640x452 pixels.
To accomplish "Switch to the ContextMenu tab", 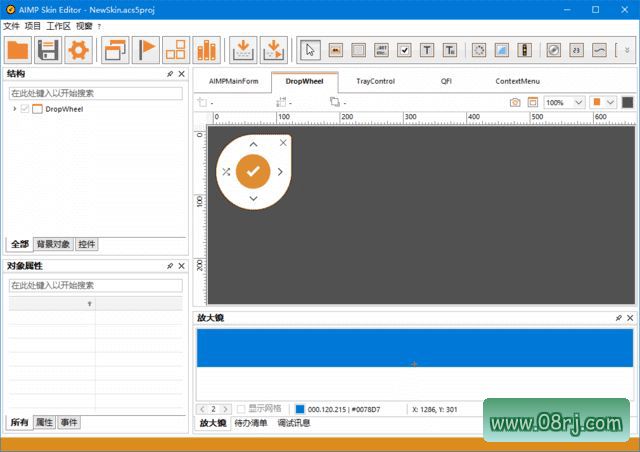I will [x=518, y=81].
